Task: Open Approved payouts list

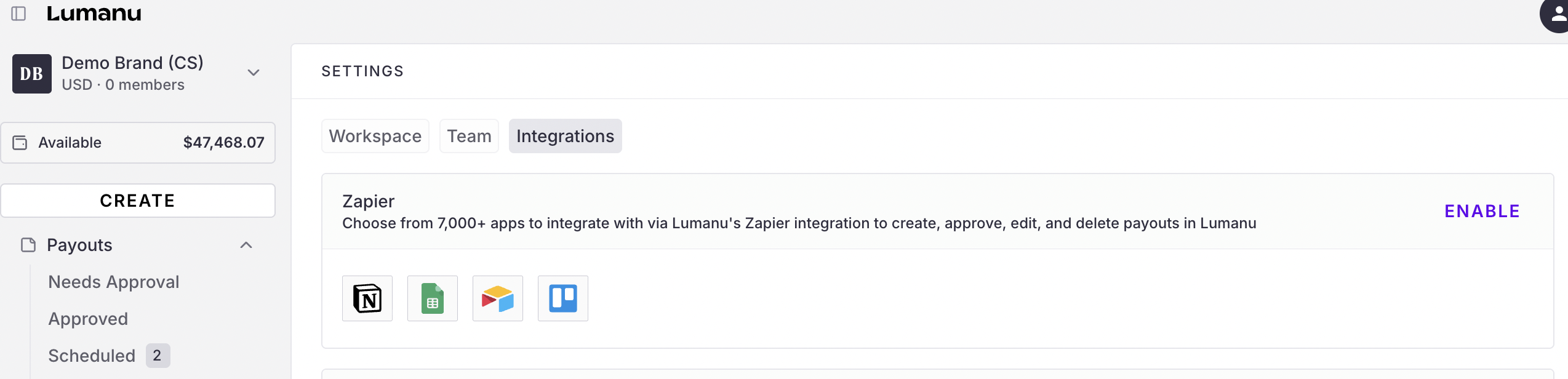Action: coord(88,319)
